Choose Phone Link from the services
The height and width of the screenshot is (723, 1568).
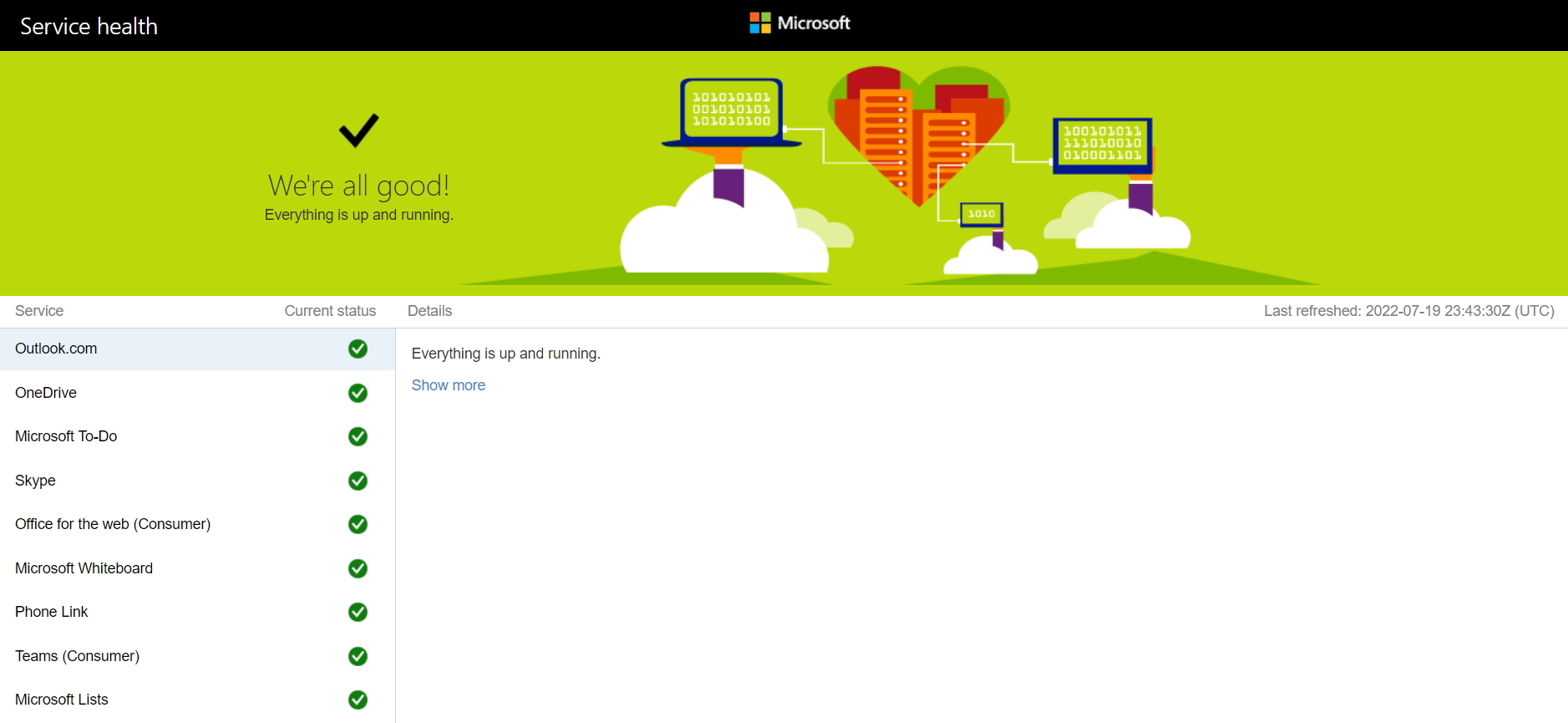pyautogui.click(x=51, y=612)
